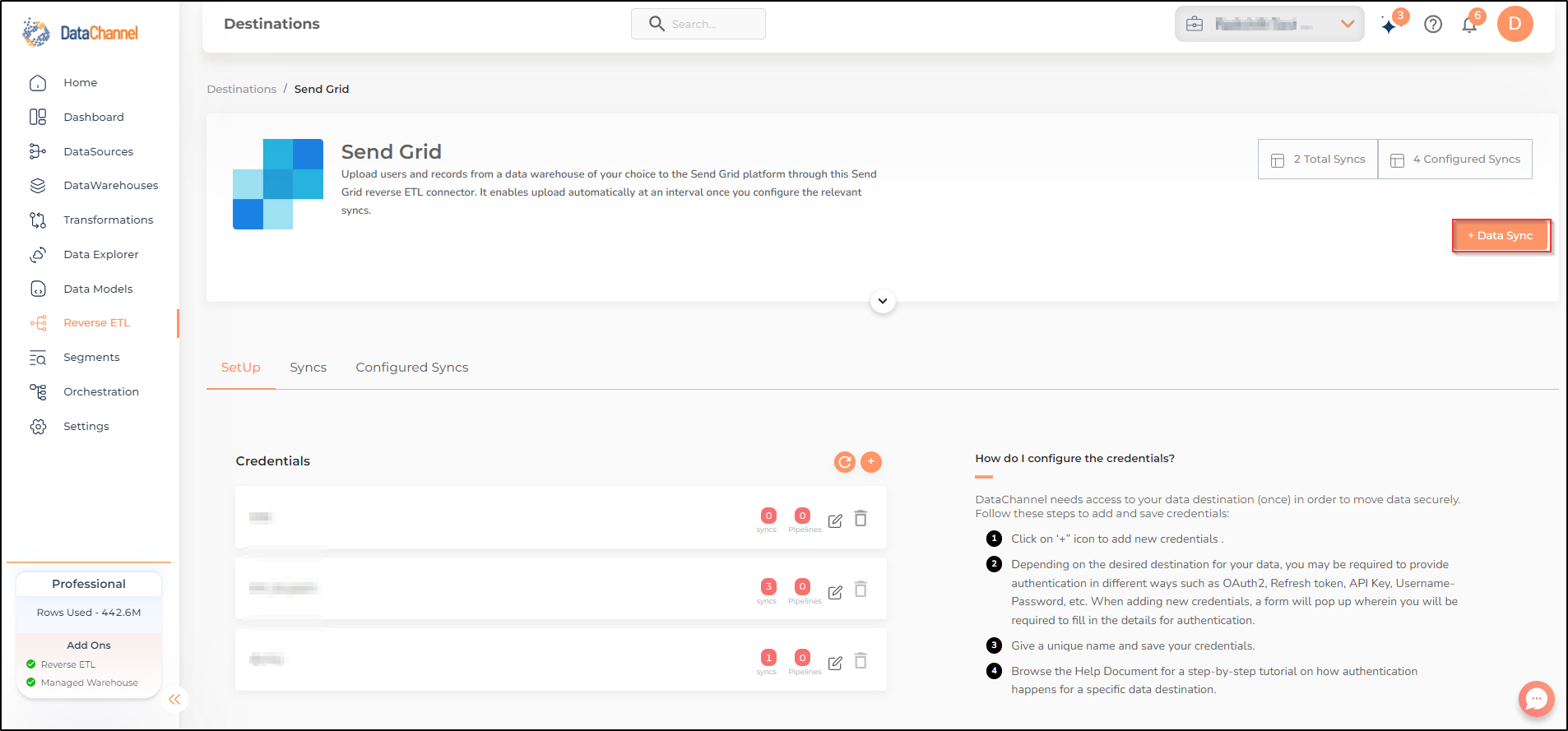
Task: Delete the third credential
Action: [861, 661]
